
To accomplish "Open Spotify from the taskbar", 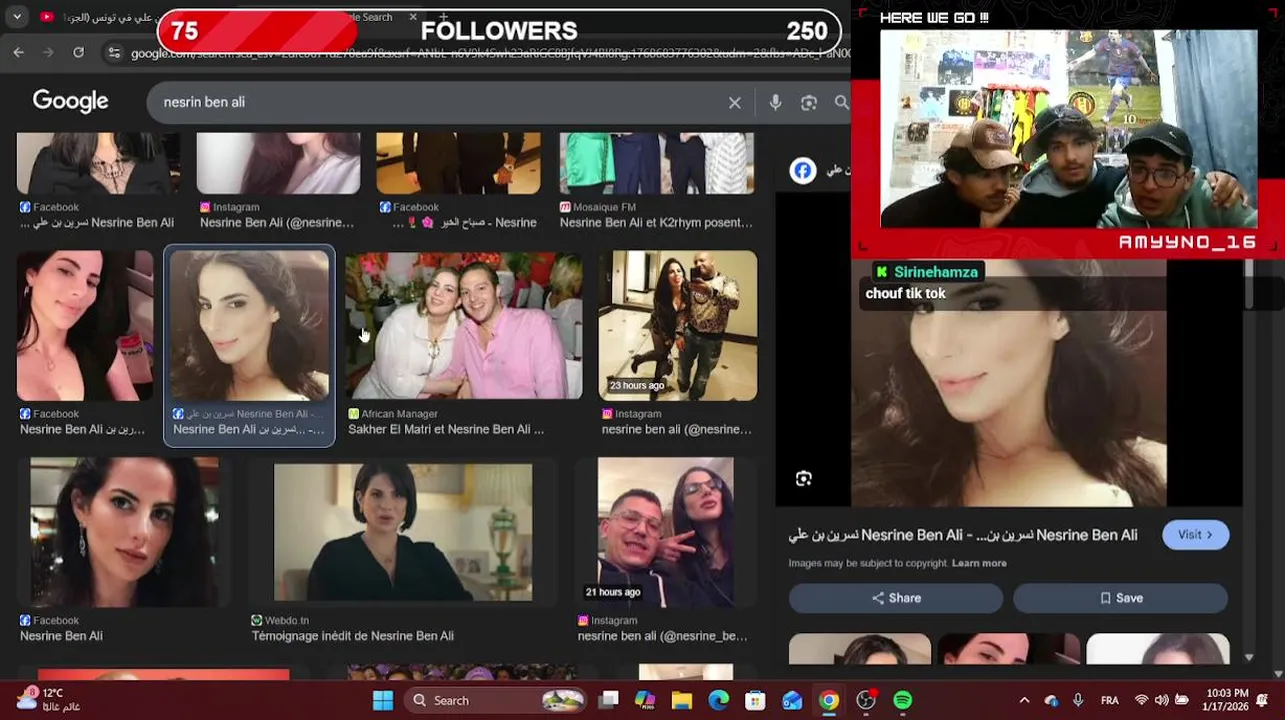I will point(903,700).
